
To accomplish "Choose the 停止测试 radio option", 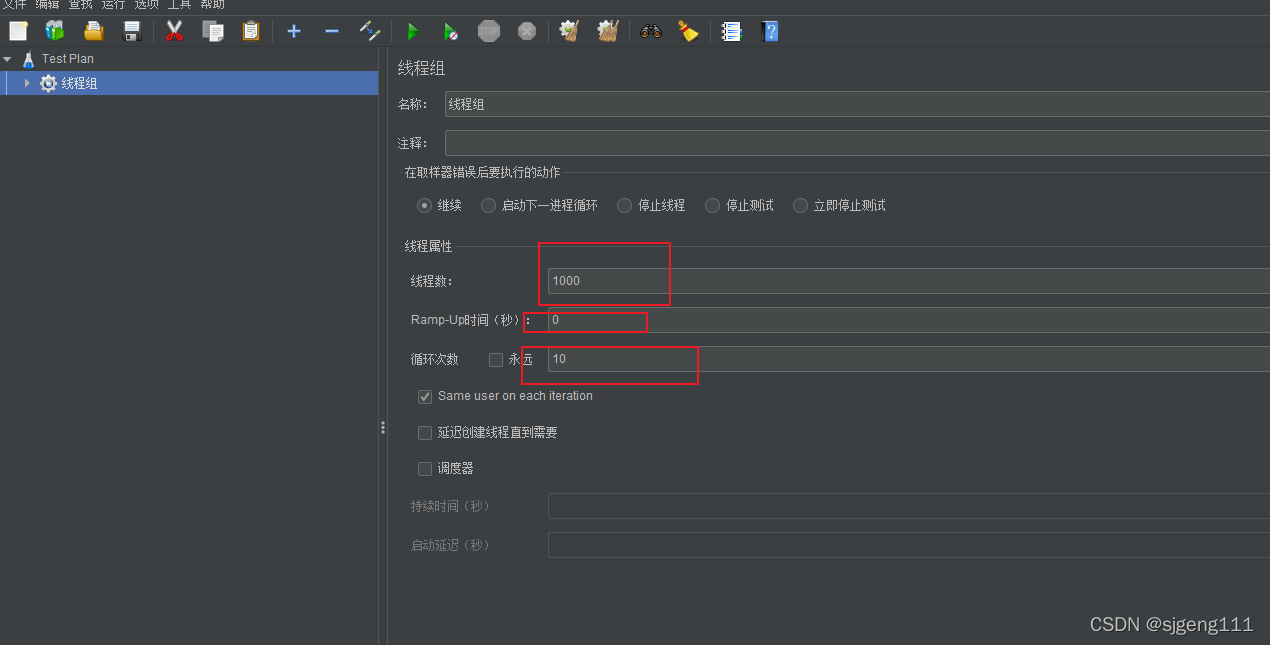I will coord(712,205).
